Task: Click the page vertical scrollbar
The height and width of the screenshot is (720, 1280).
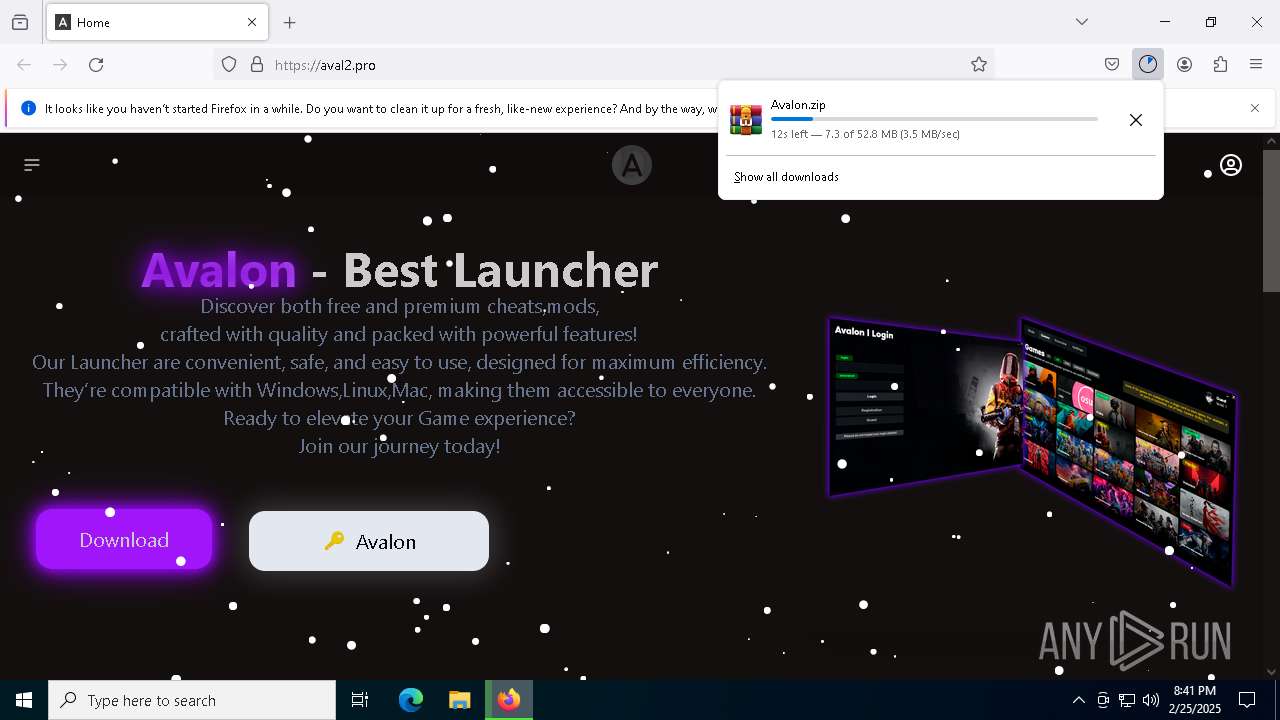Action: pos(1271,220)
